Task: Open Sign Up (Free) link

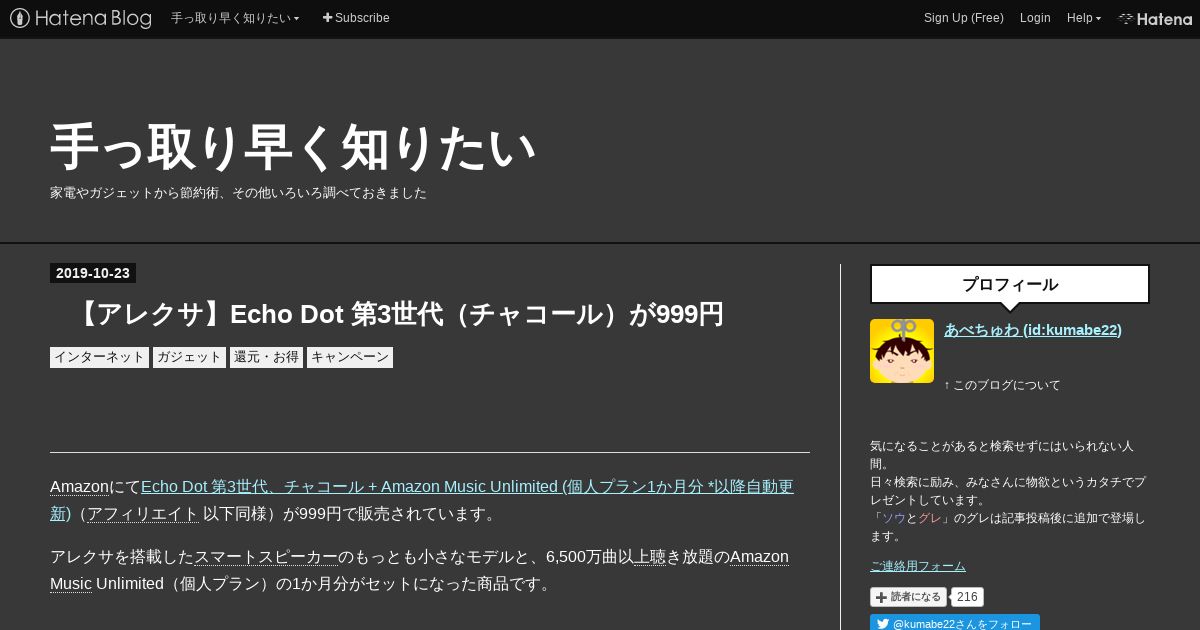Action: [x=963, y=18]
